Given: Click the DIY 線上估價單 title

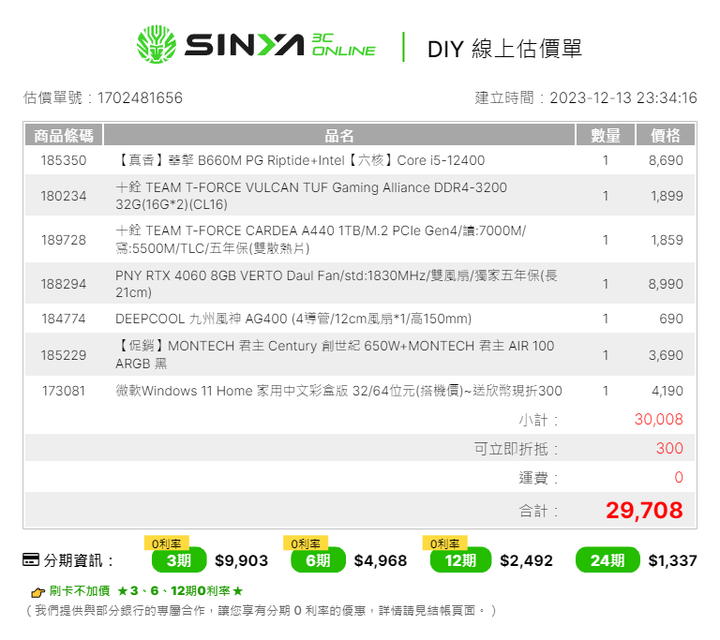Looking at the screenshot, I should 505,49.
